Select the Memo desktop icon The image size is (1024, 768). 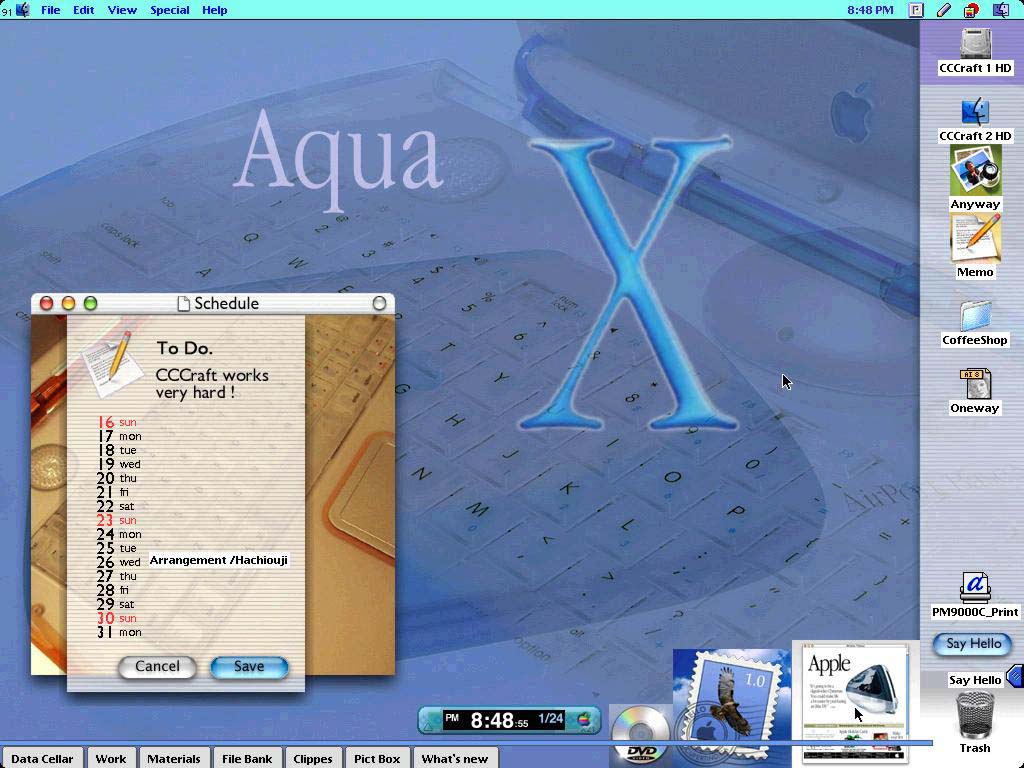pos(975,240)
